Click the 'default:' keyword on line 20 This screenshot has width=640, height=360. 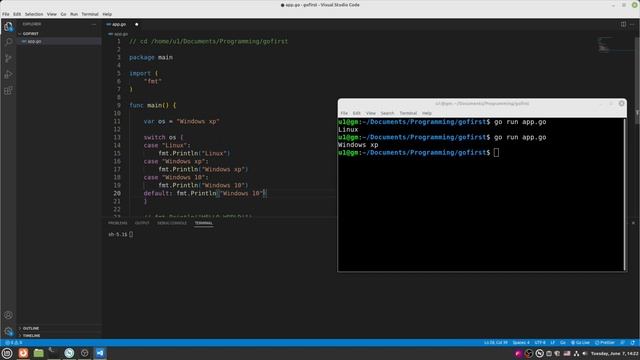point(158,193)
